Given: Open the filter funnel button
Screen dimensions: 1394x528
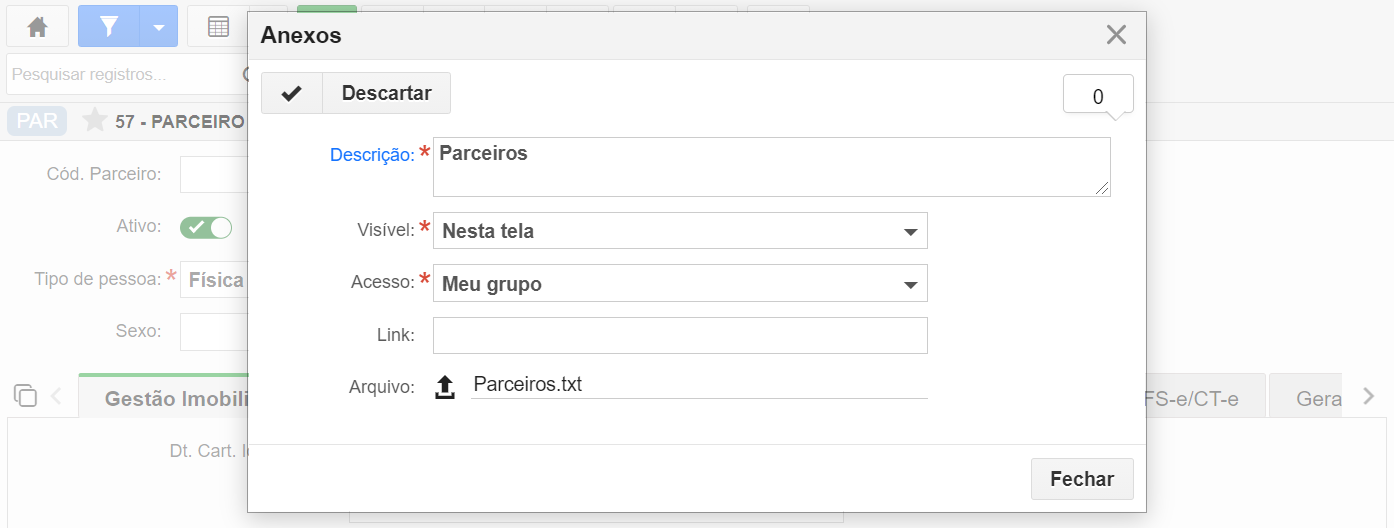Looking at the screenshot, I should [x=109, y=26].
